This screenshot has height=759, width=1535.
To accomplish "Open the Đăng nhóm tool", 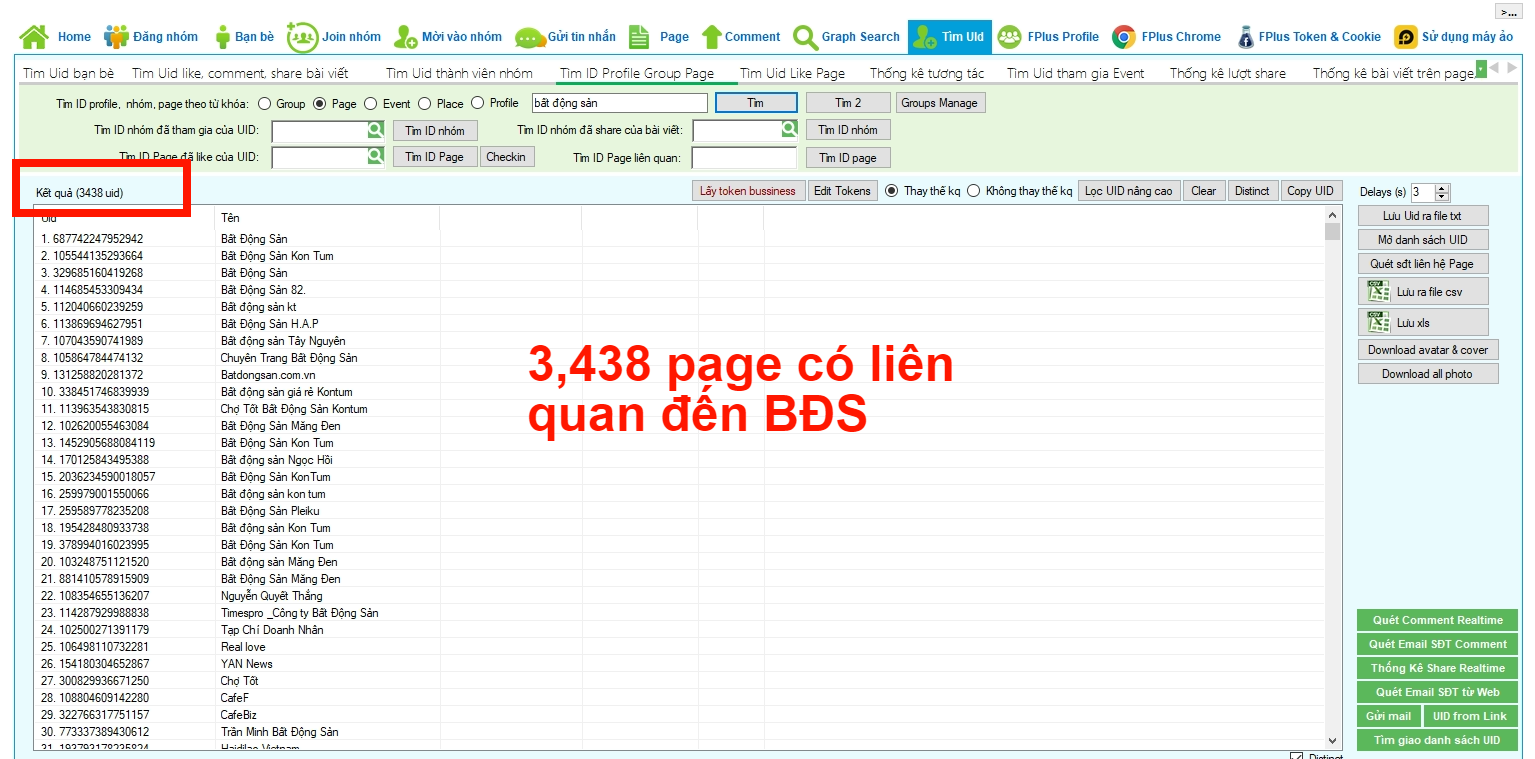I will click(151, 37).
